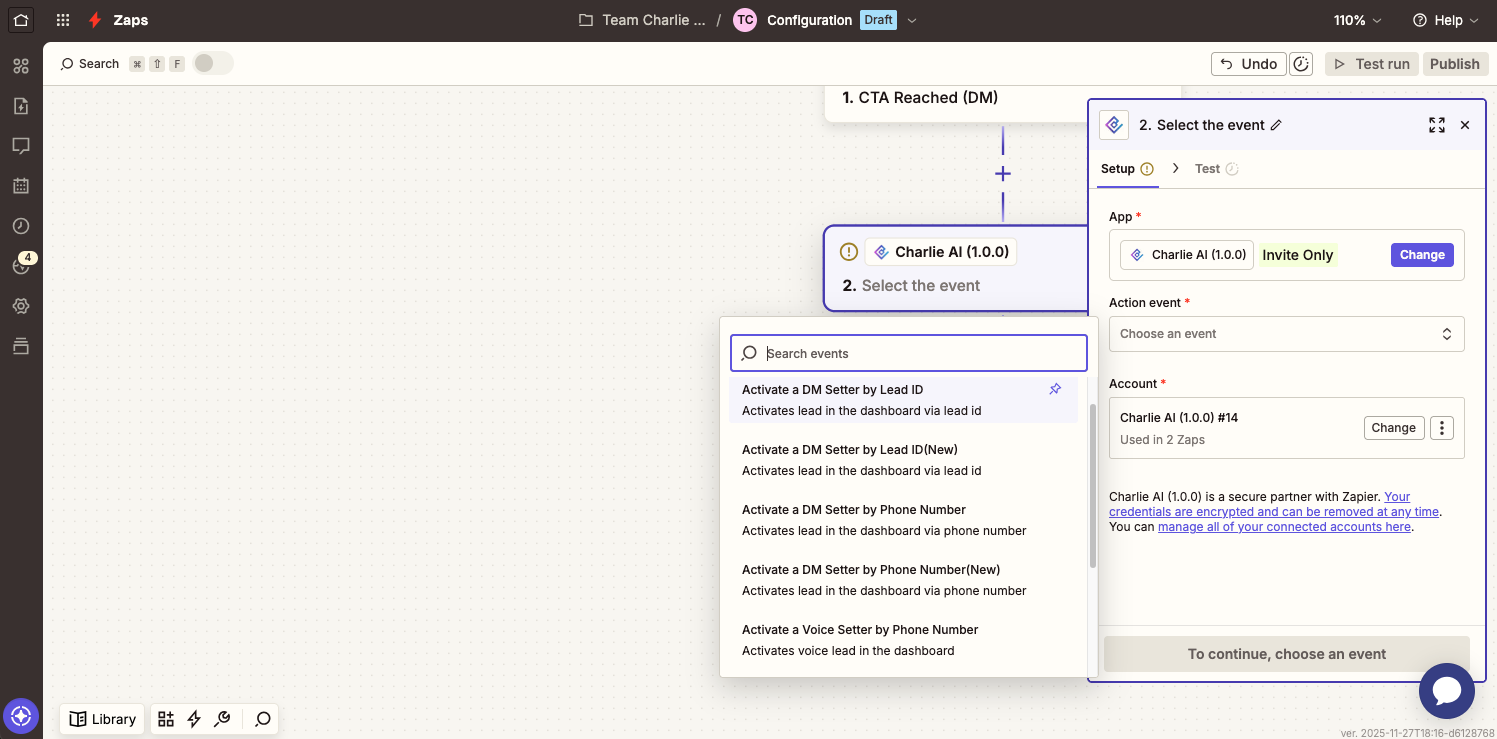1497x739 pixels.
Task: Open the four-circles icon in left sidebar
Action: click(21, 66)
